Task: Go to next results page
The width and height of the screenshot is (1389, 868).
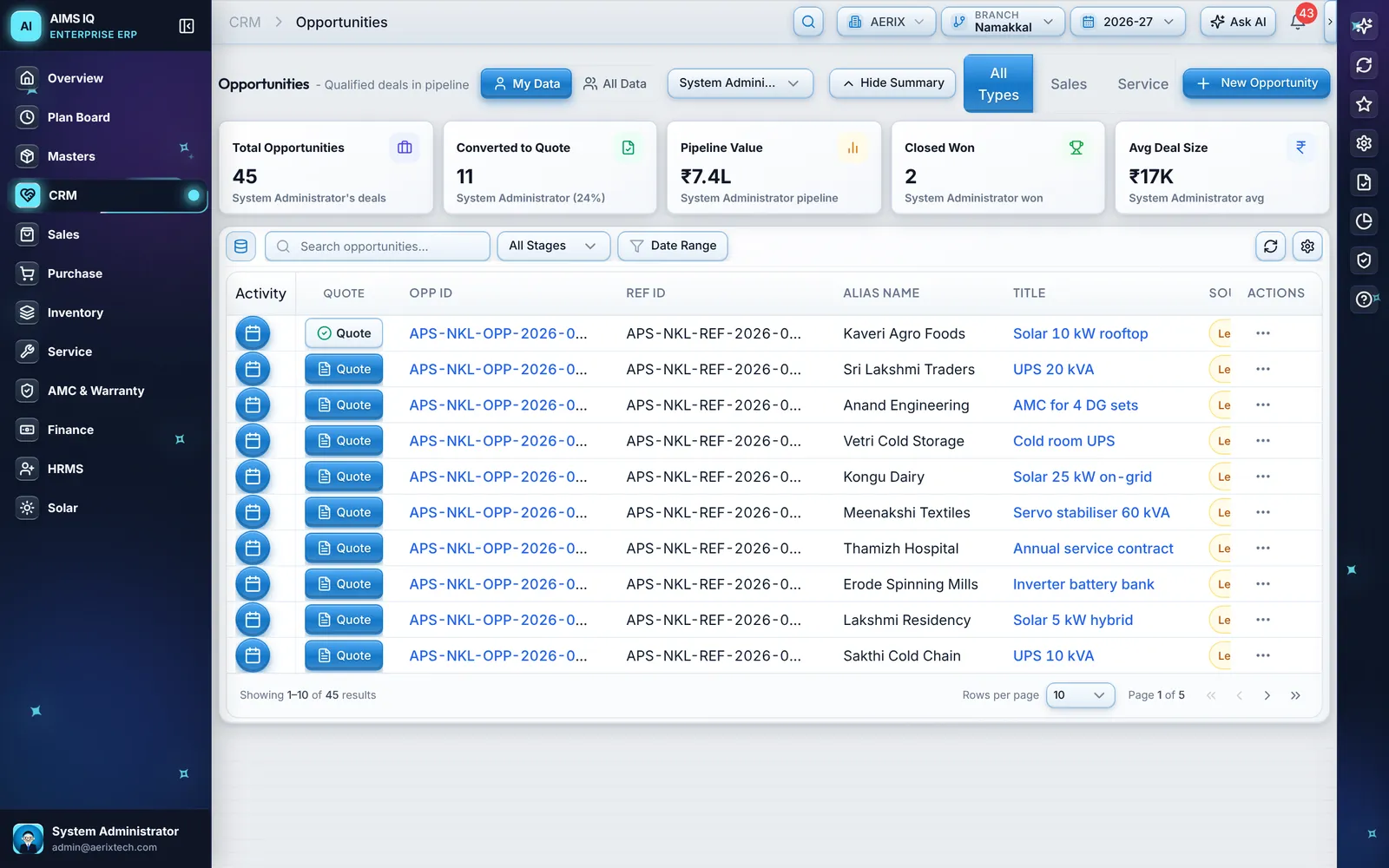Action: [1267, 695]
